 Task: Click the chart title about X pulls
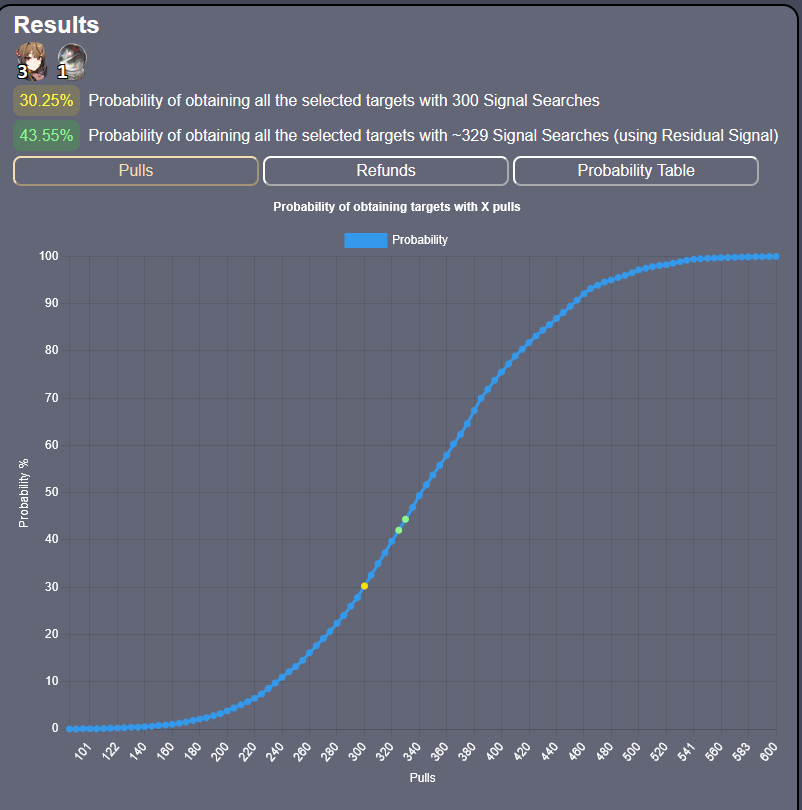[x=397, y=207]
